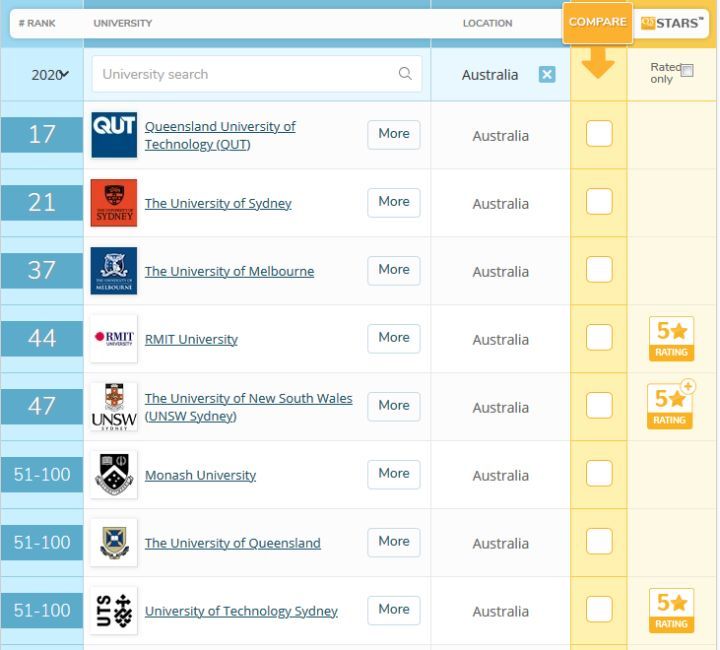
Task: Open University of Technology Sydney link
Action: (241, 611)
